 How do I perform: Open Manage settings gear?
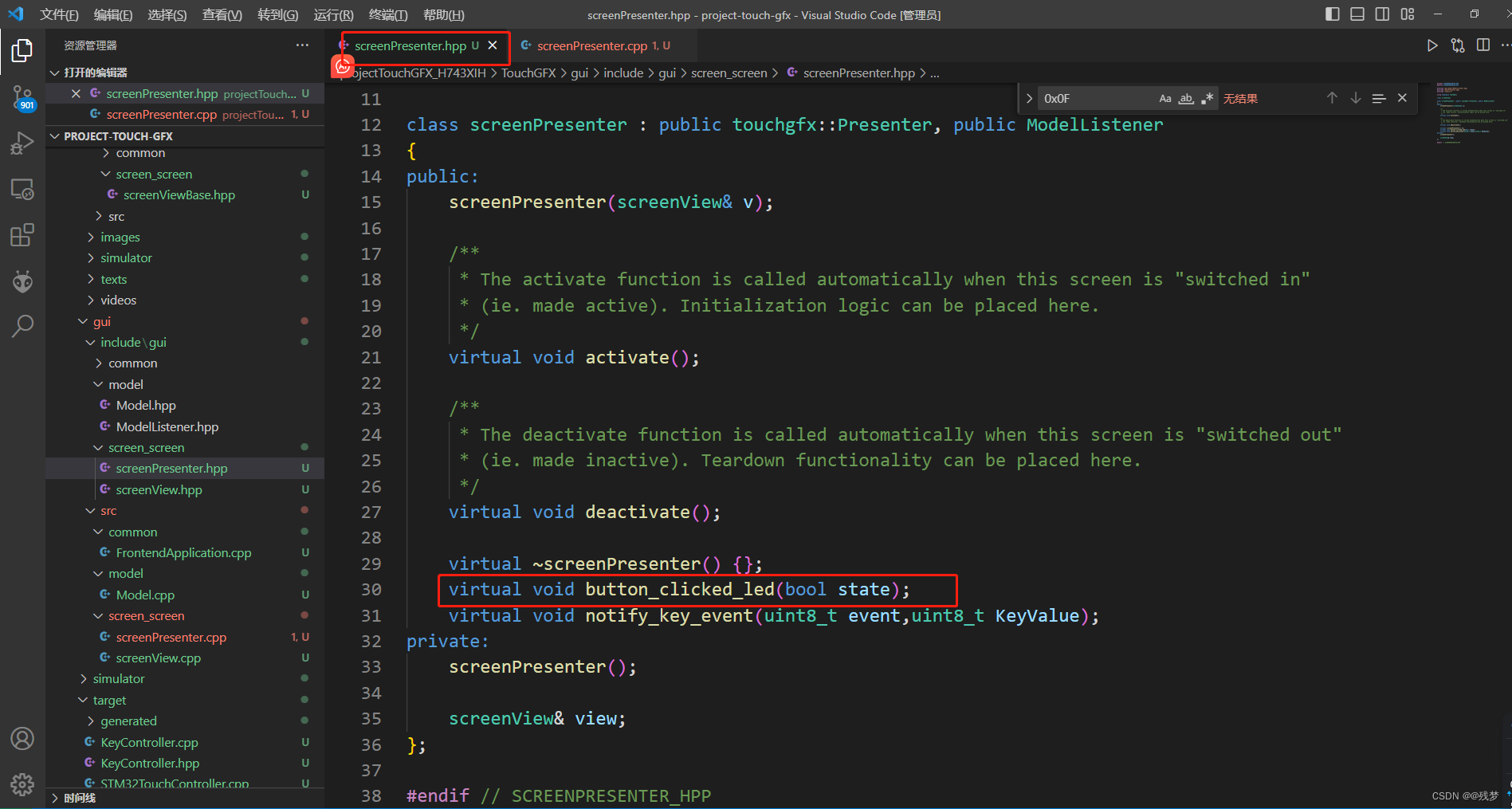tap(22, 784)
